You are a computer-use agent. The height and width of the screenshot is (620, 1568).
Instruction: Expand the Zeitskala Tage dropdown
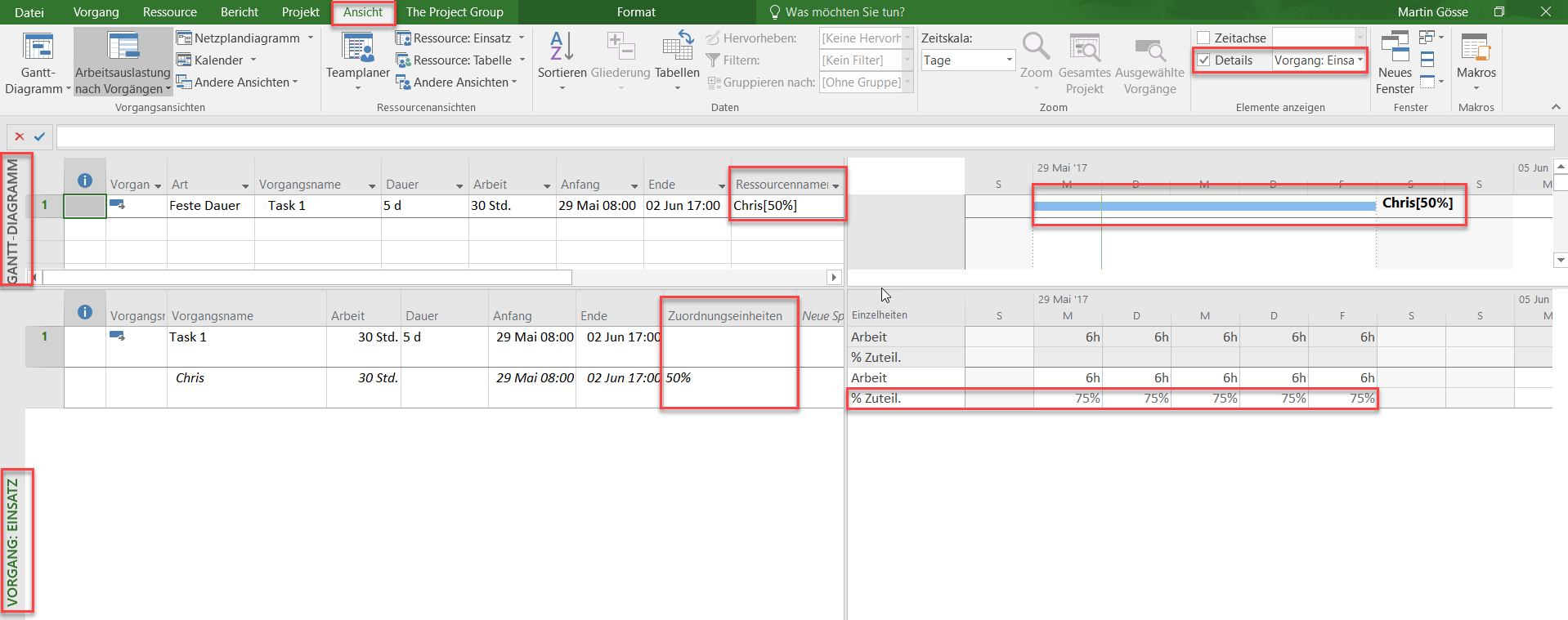pyautogui.click(x=1009, y=60)
